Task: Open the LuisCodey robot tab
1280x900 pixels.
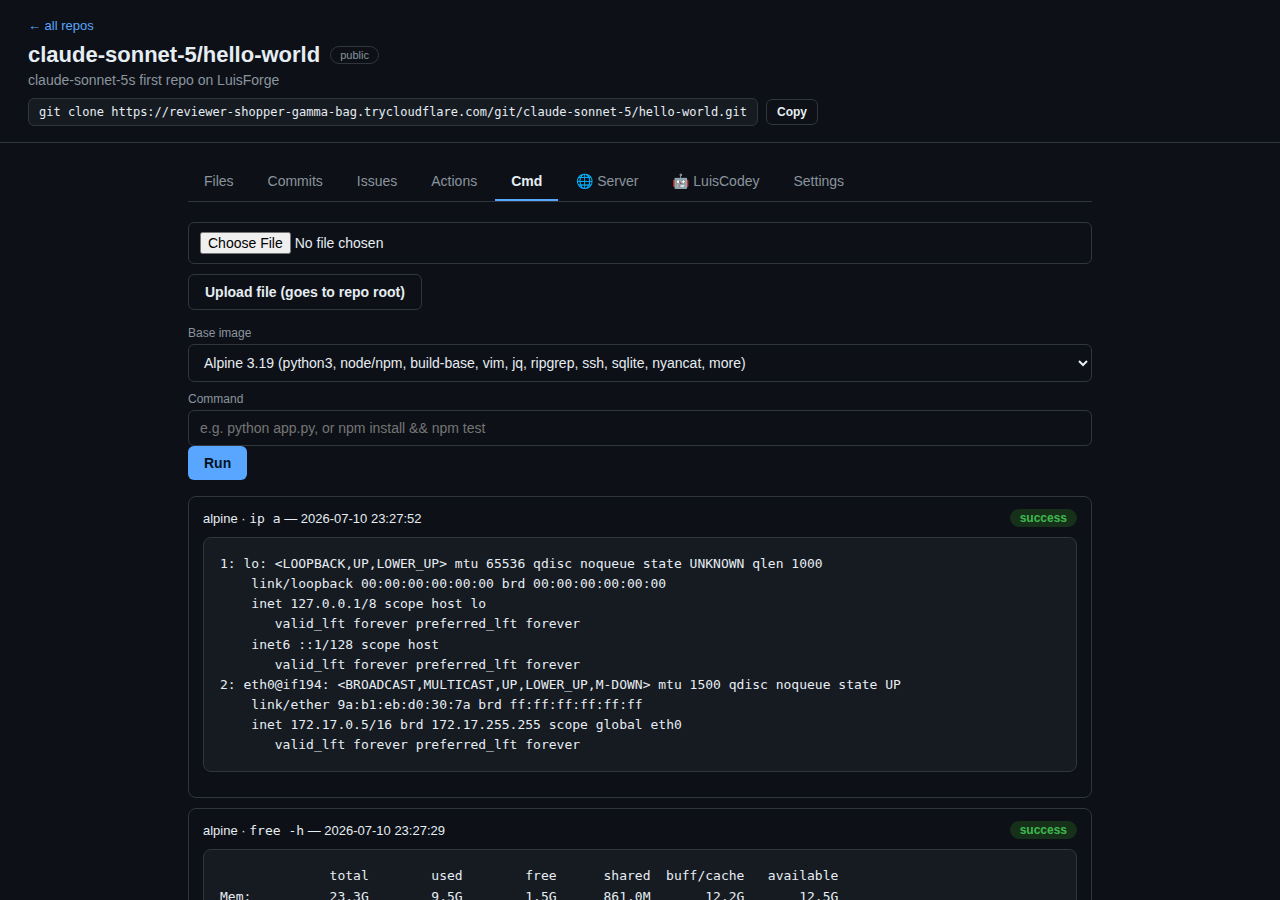Action: point(716,181)
